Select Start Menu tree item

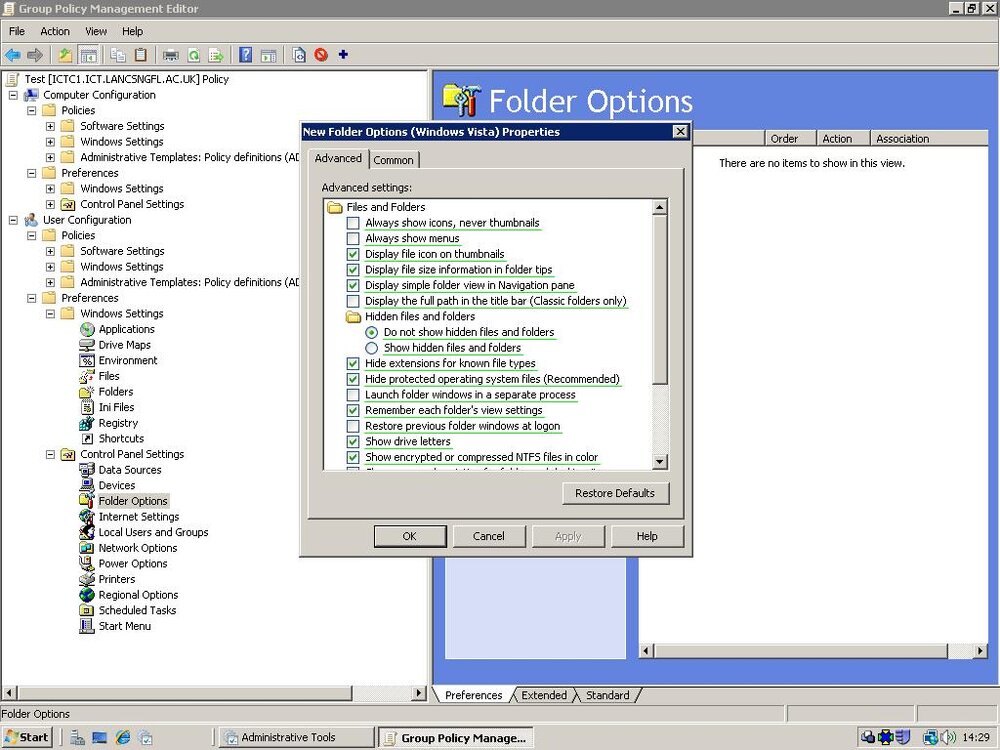(124, 626)
